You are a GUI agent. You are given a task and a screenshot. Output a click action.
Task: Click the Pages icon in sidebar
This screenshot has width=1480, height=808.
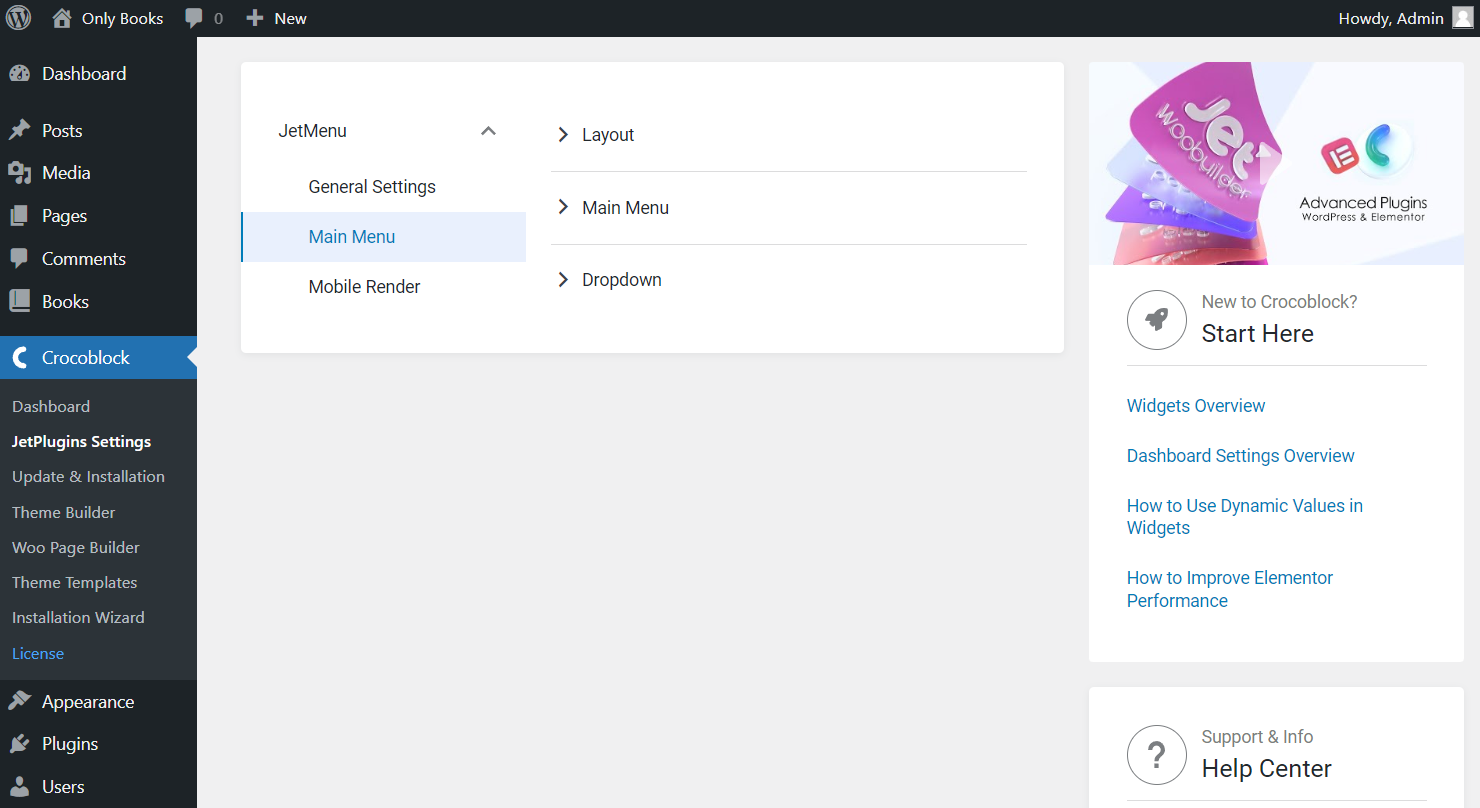(x=19, y=216)
